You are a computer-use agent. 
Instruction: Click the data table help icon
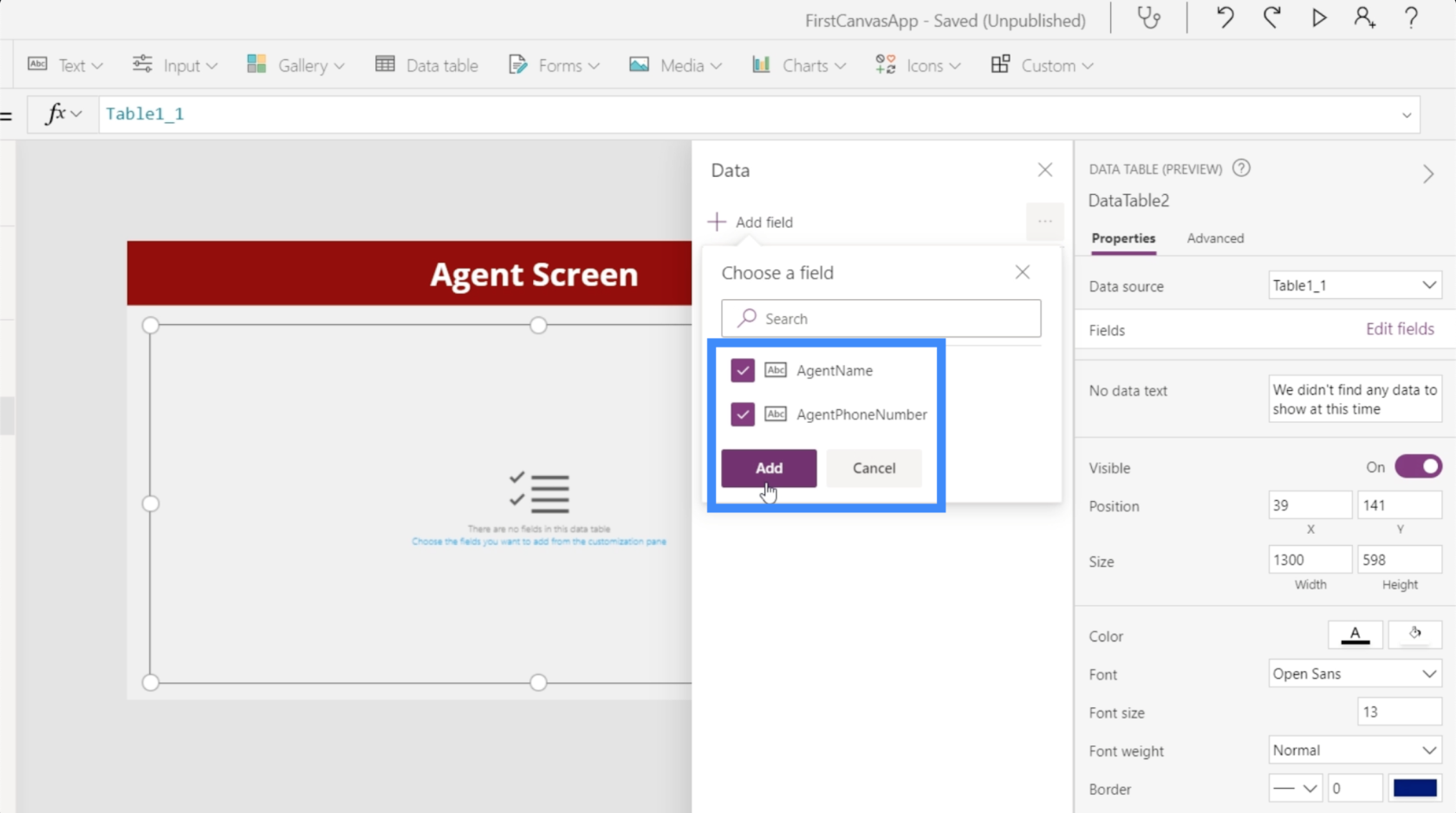[1241, 168]
